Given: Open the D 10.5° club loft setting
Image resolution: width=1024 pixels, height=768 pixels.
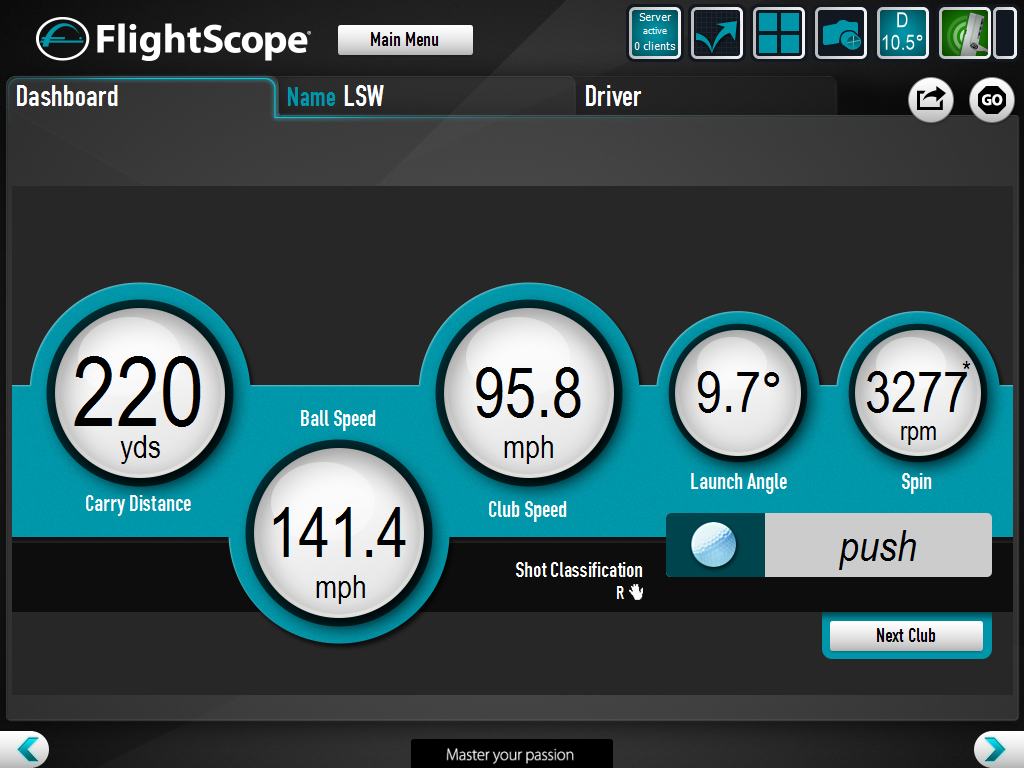Looking at the screenshot, I should point(903,33).
